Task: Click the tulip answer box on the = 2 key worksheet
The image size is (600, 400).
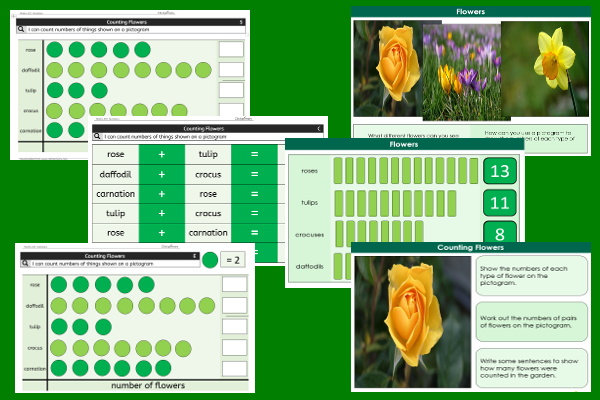Action: click(234, 327)
